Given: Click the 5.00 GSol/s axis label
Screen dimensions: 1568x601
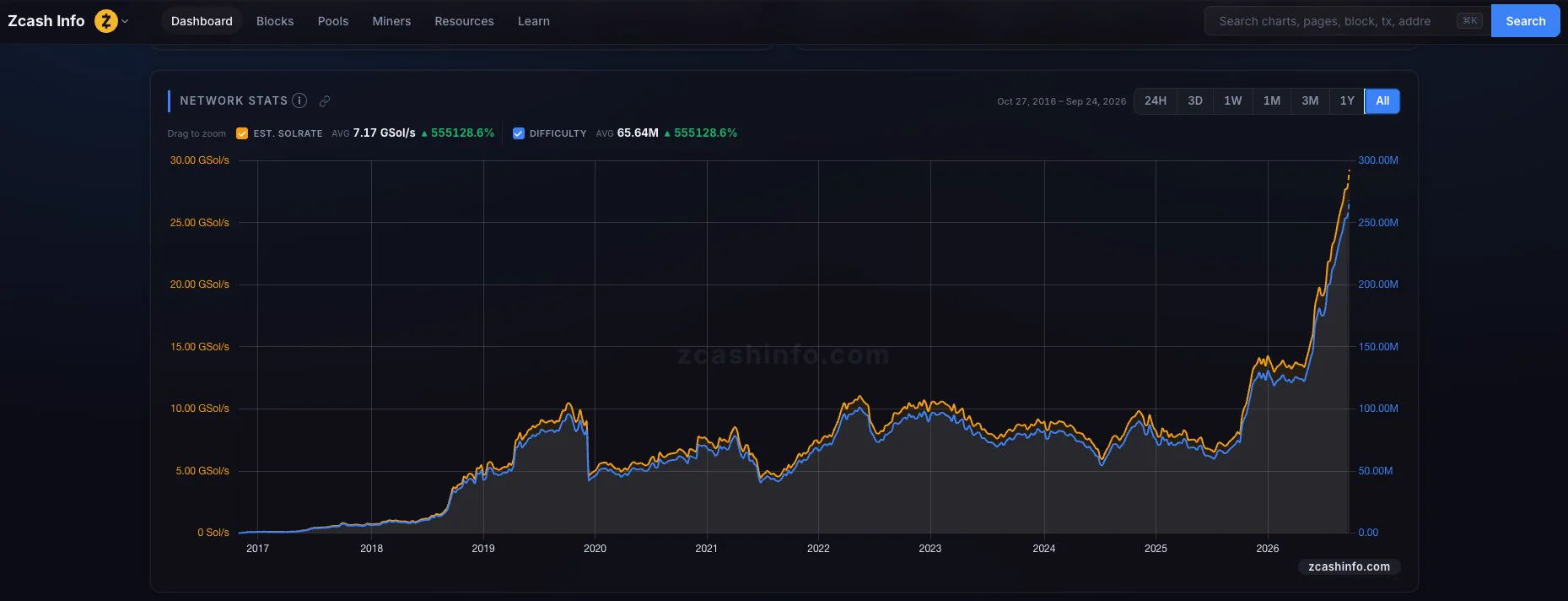Looking at the screenshot, I should (202, 471).
